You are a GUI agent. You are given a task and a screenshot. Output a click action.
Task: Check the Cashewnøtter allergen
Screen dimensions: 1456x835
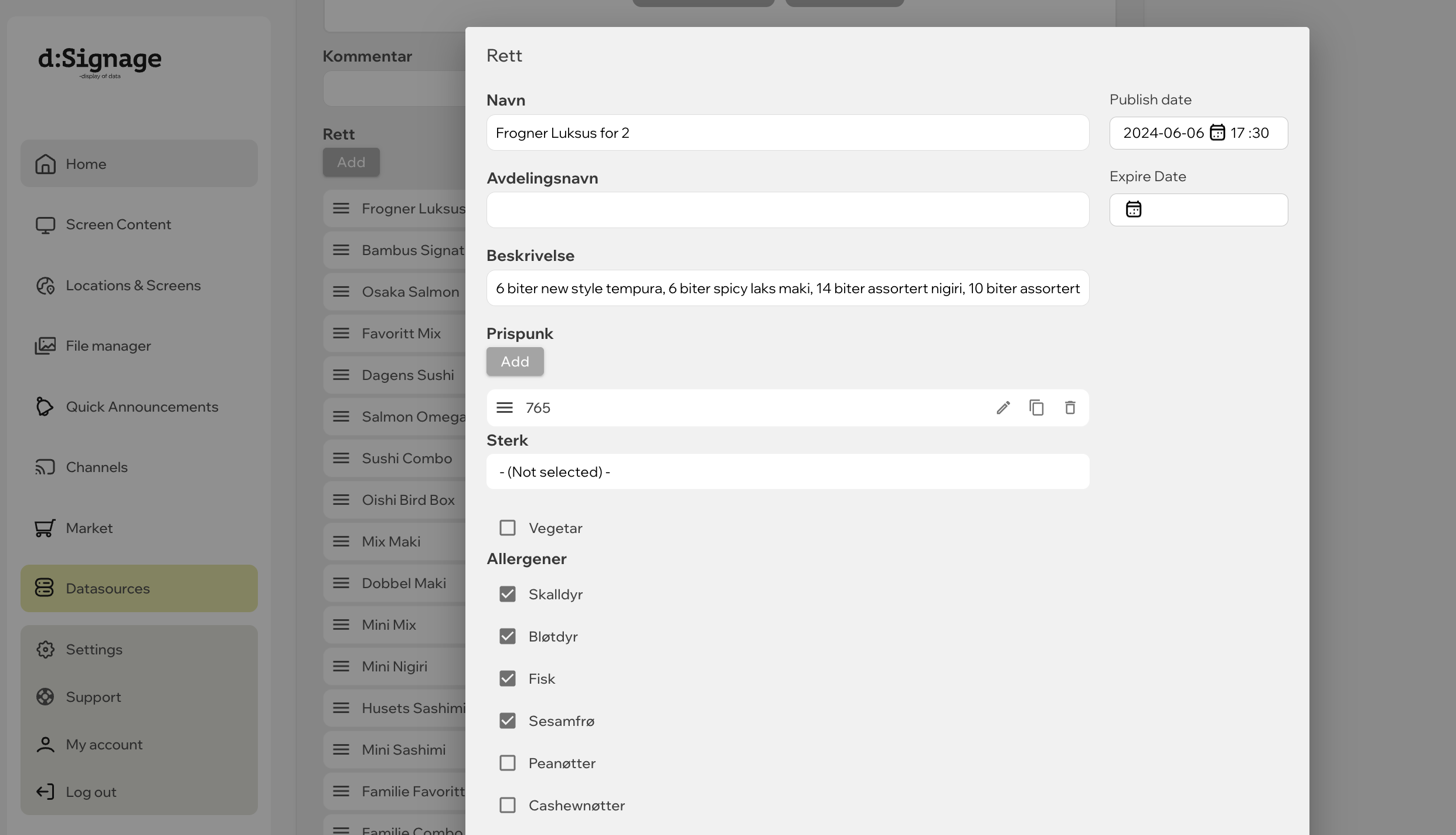coord(508,805)
